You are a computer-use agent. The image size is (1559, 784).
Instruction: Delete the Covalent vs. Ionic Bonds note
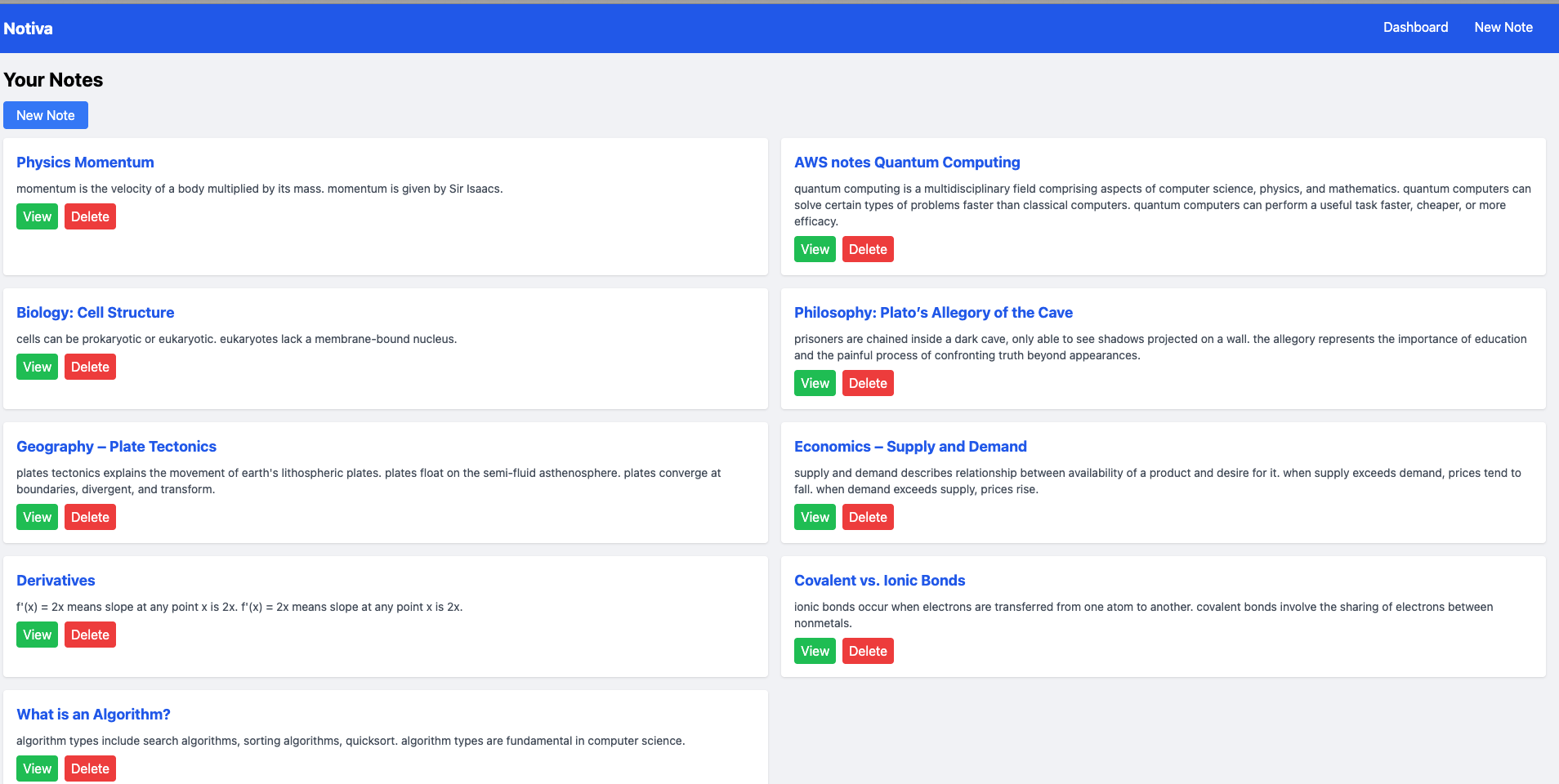tap(868, 651)
